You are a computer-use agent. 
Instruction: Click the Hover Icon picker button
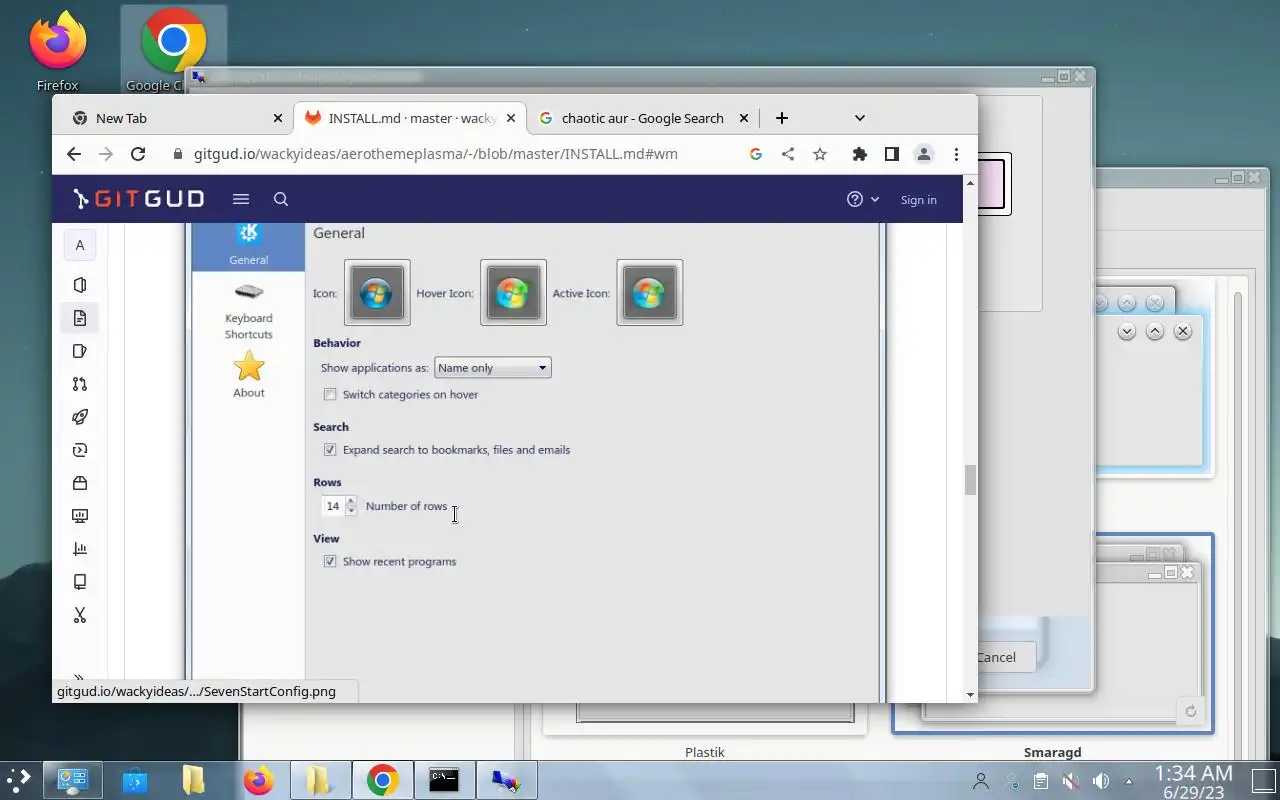coord(513,293)
